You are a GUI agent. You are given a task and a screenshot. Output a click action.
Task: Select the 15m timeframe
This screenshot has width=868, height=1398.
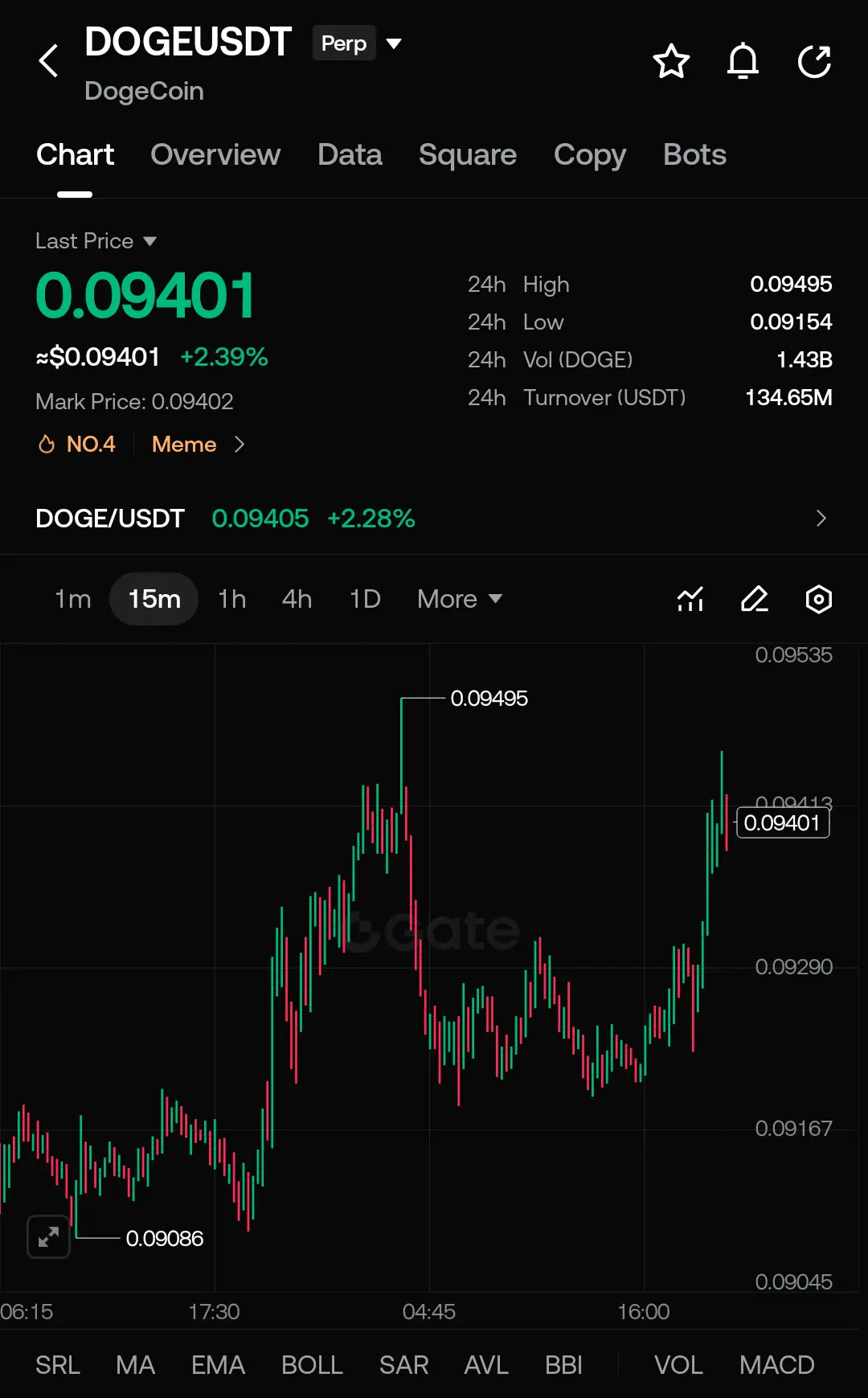[154, 599]
